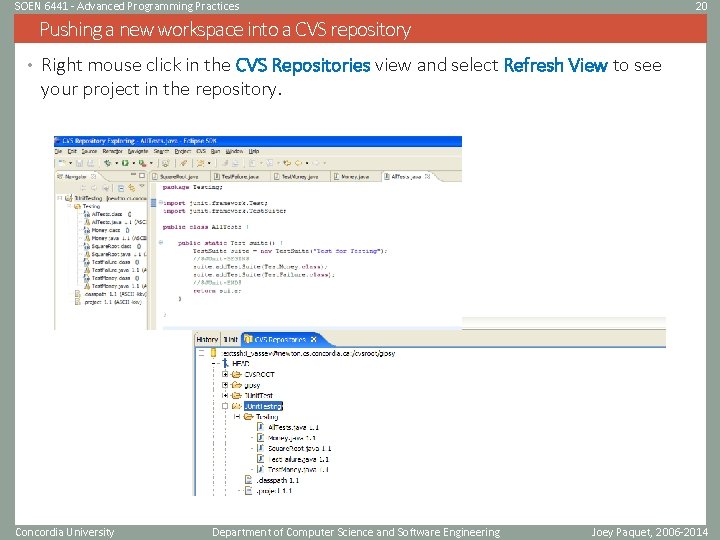The image size is (720, 540).
Task: Select the HEAD node in CVS Repositories
Action: click(x=236, y=363)
